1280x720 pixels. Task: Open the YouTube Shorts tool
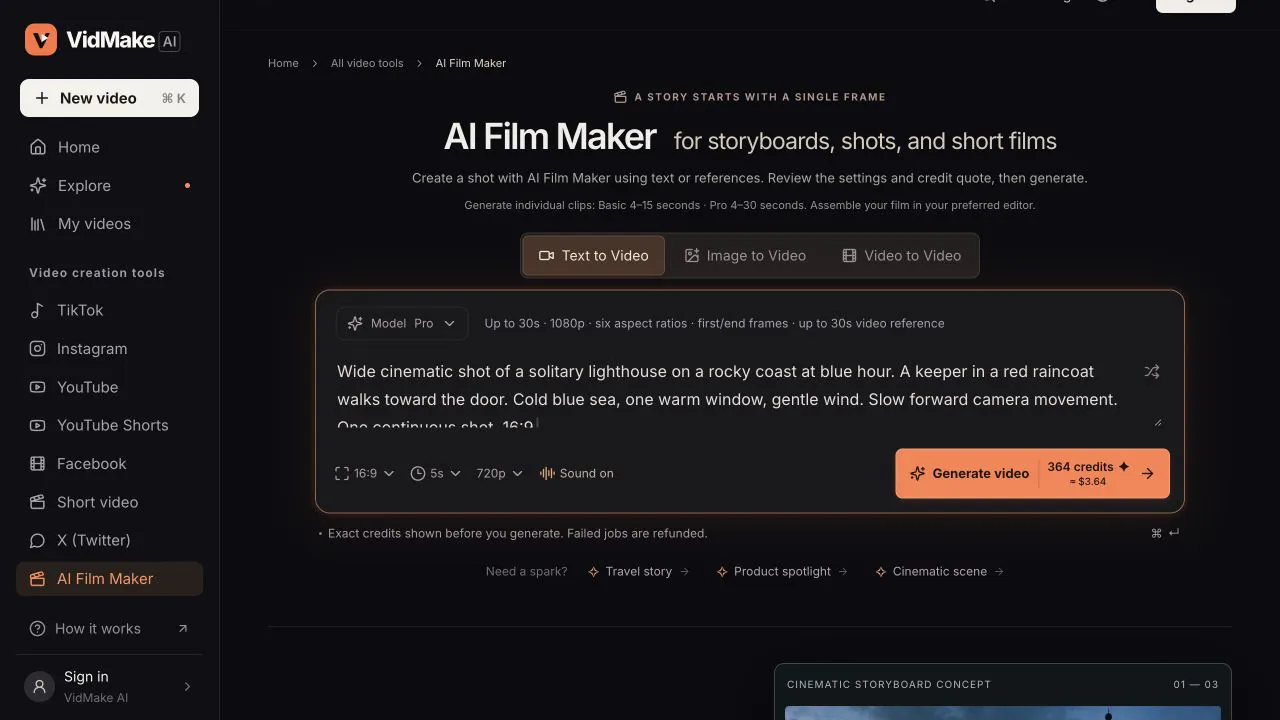[x=110, y=425]
